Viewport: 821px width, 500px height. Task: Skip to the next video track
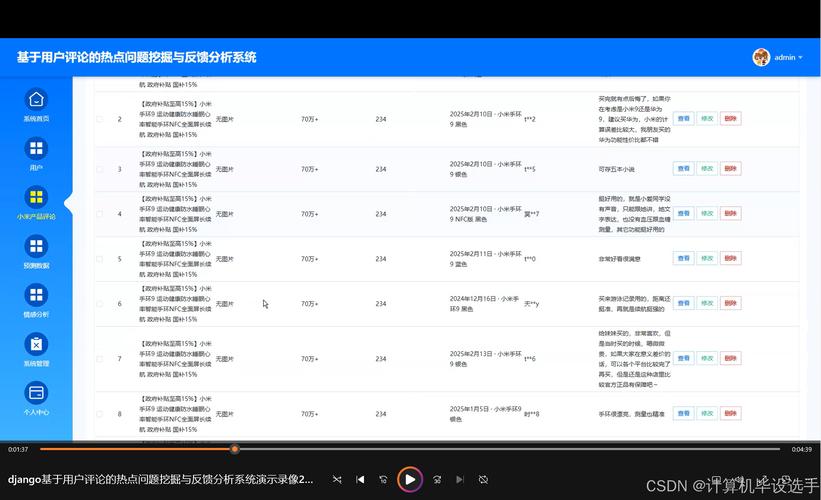tap(460, 479)
